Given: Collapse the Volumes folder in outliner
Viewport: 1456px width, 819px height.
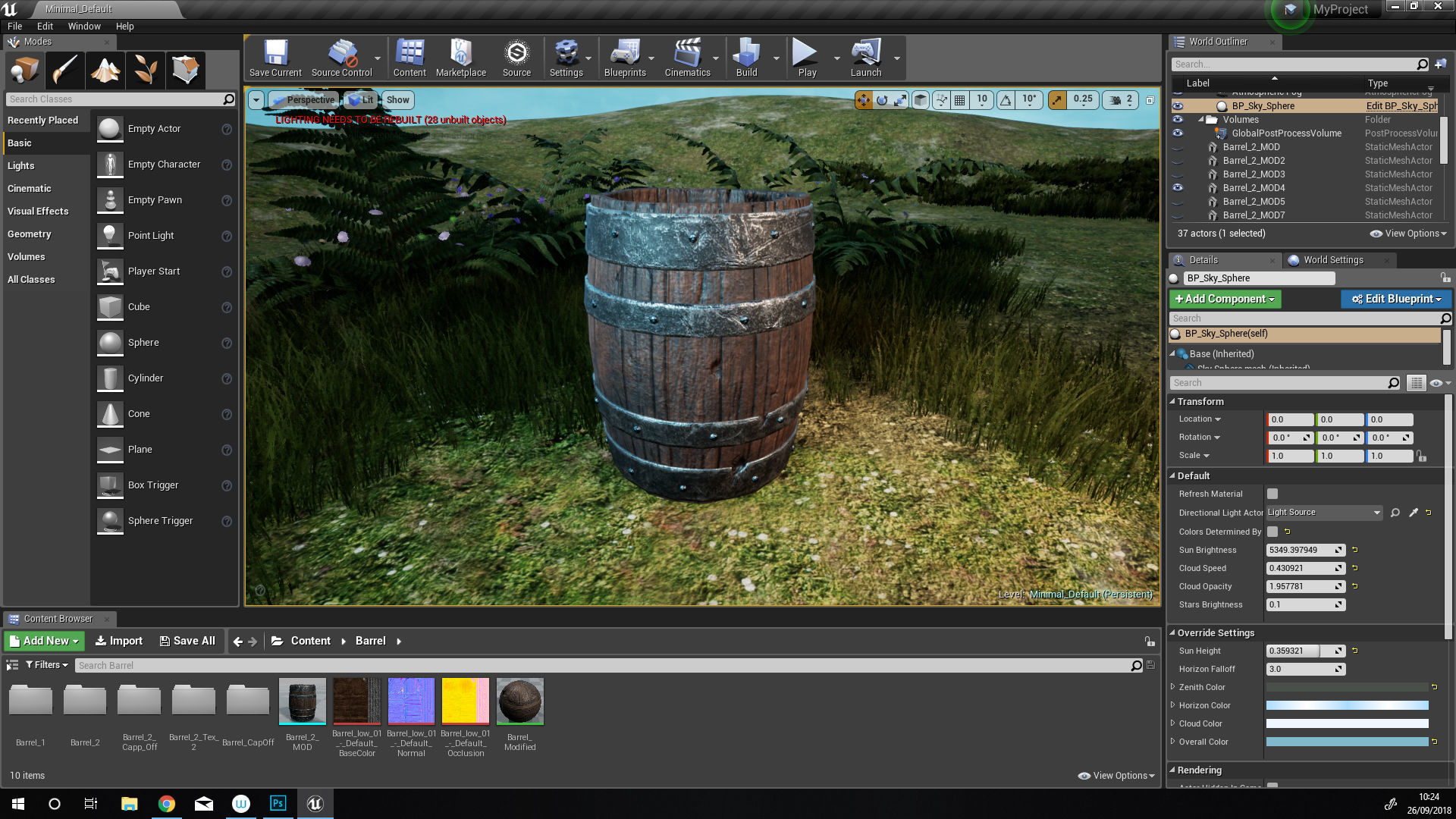Looking at the screenshot, I should coord(1201,120).
